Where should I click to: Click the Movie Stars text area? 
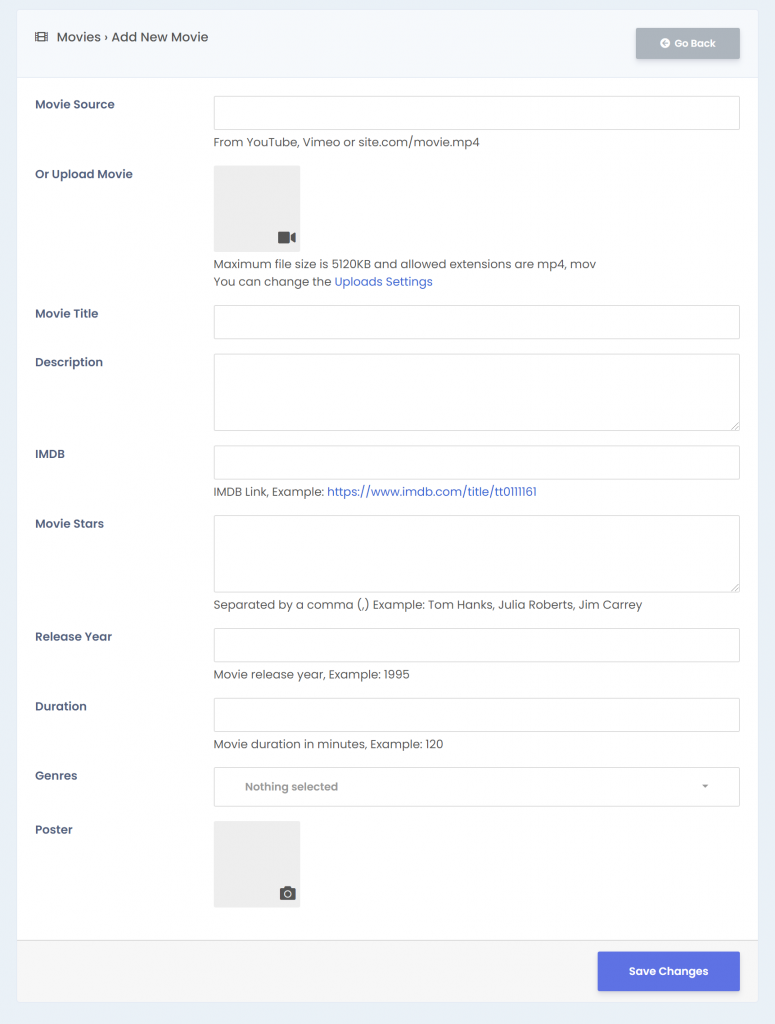pyautogui.click(x=477, y=554)
